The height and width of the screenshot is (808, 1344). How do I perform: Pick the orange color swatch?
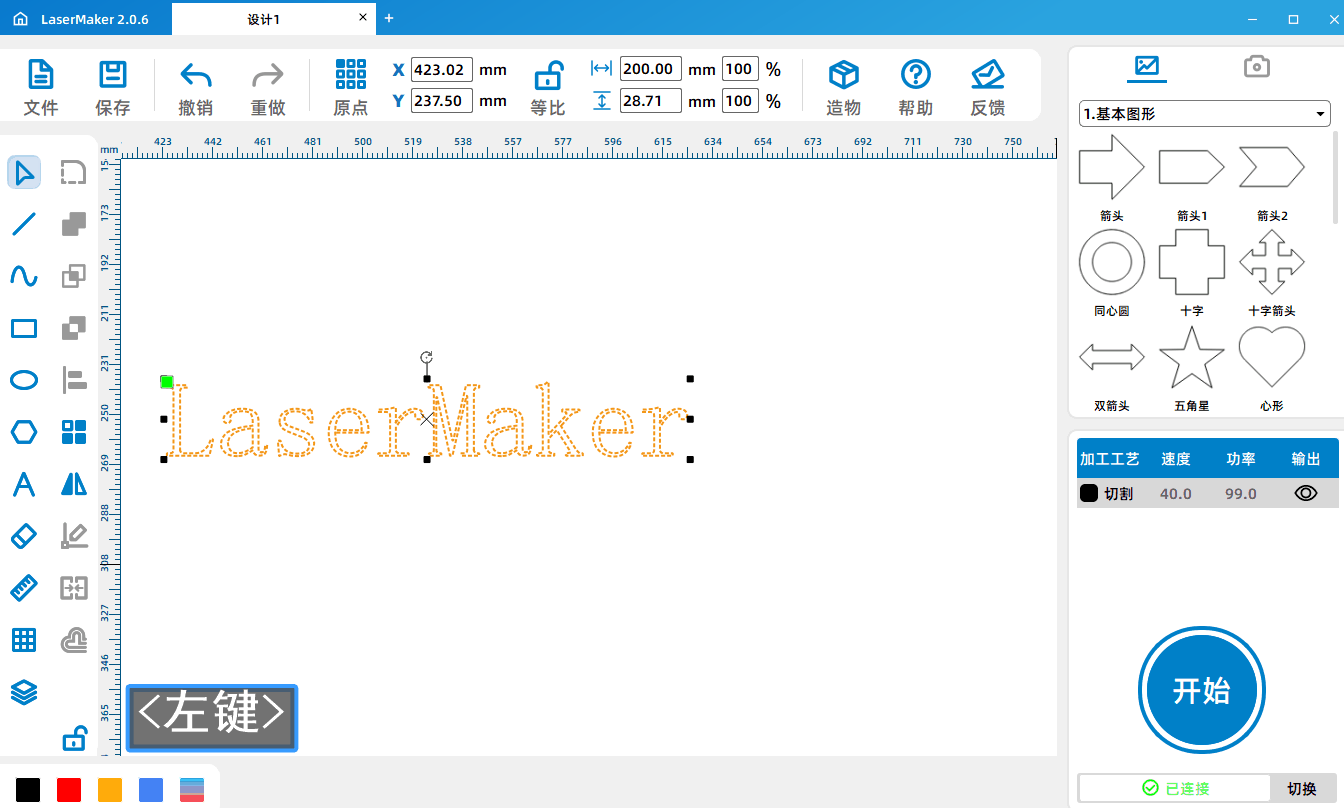click(x=110, y=789)
